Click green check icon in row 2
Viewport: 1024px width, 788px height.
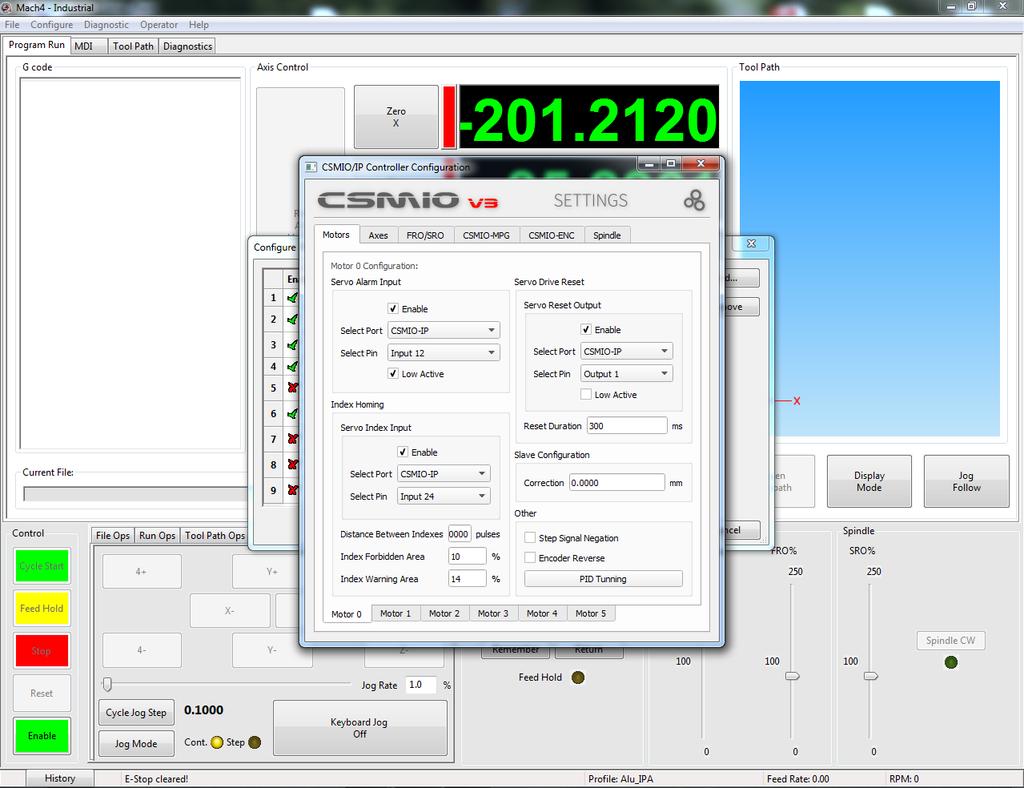293,319
